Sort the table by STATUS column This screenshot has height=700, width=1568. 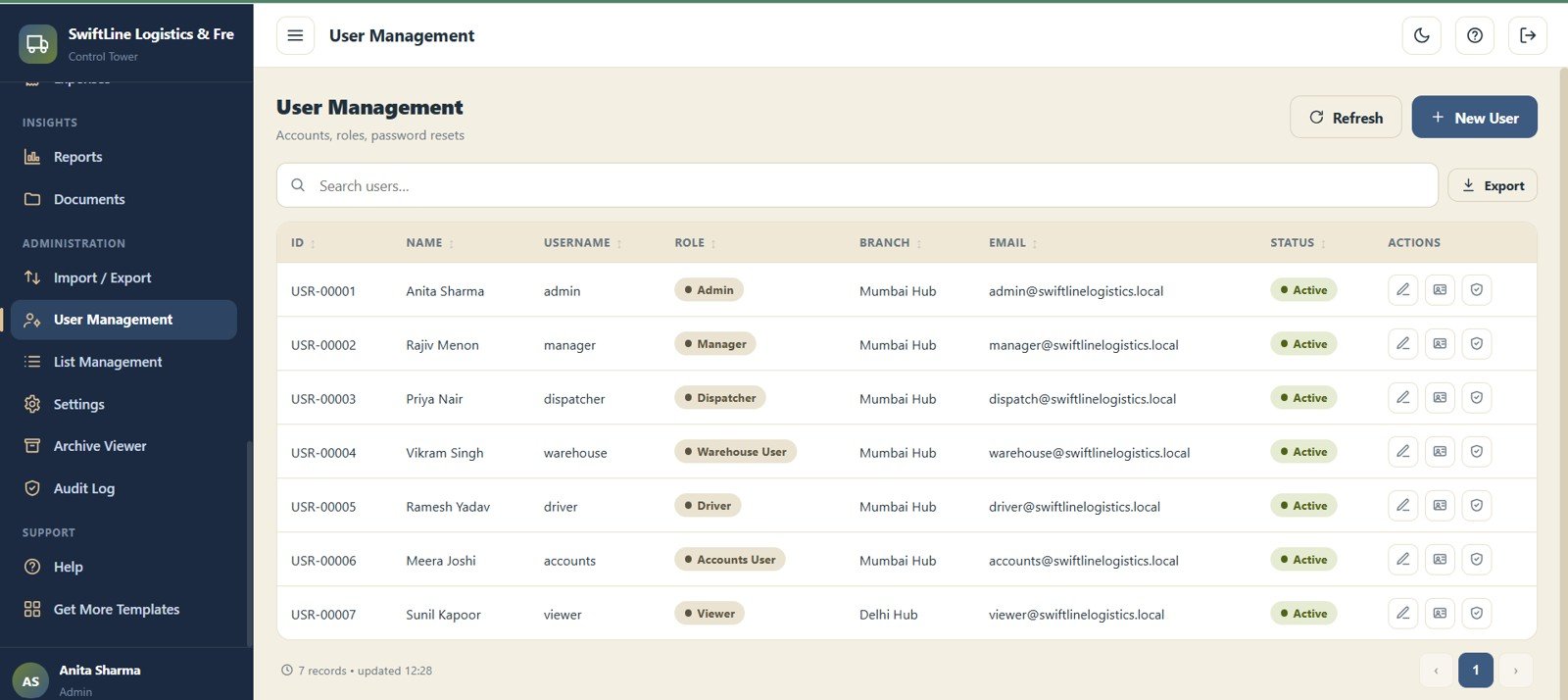coord(1298,243)
